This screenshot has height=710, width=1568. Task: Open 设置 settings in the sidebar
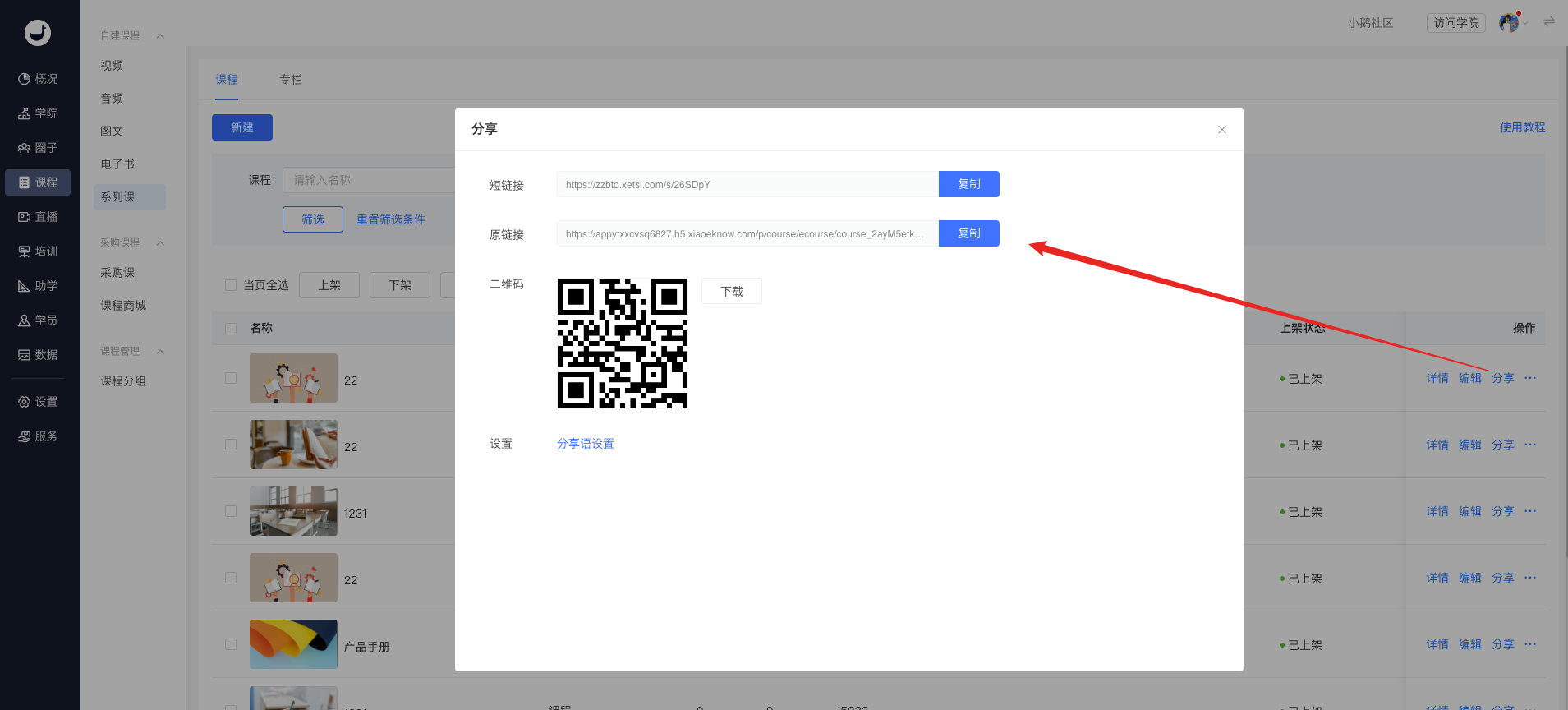pyautogui.click(x=39, y=402)
